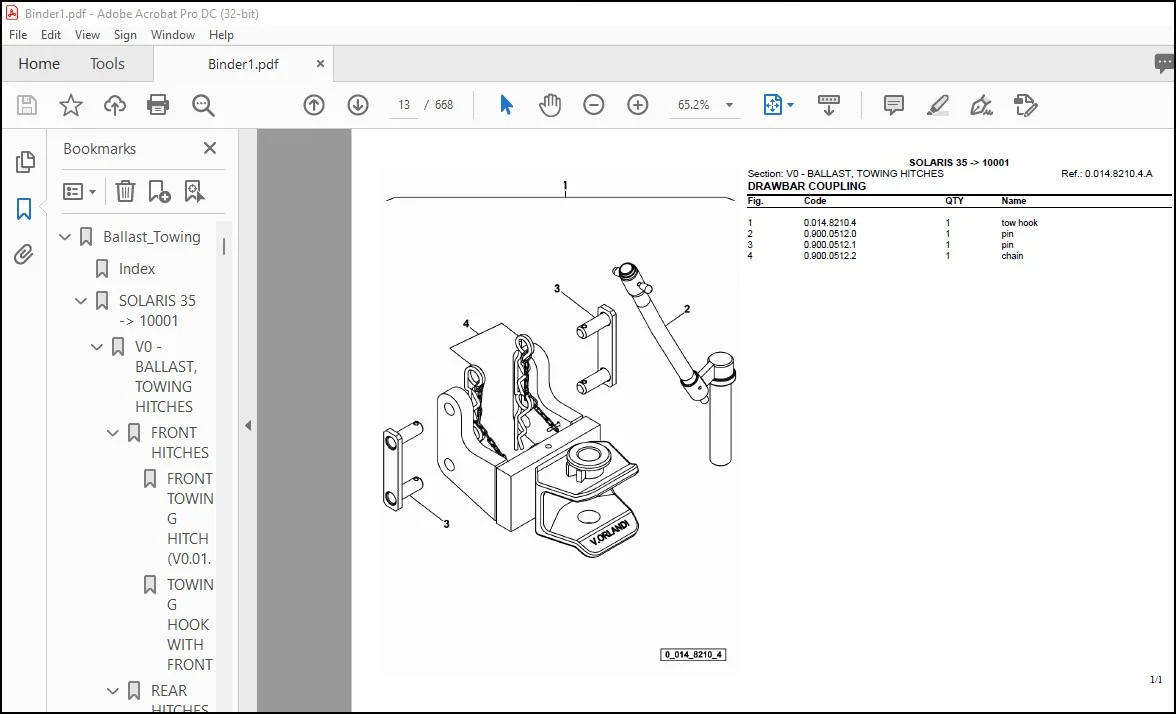
Task: Find current bookmark icon
Action: coord(194,192)
